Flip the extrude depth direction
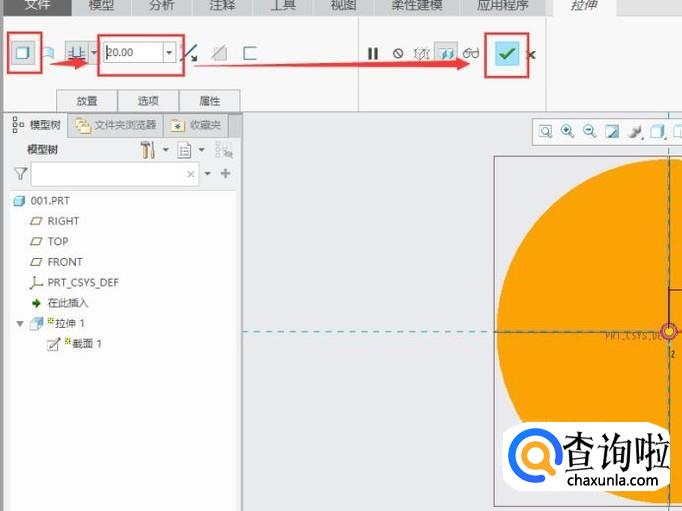The width and height of the screenshot is (682, 511). point(190,53)
